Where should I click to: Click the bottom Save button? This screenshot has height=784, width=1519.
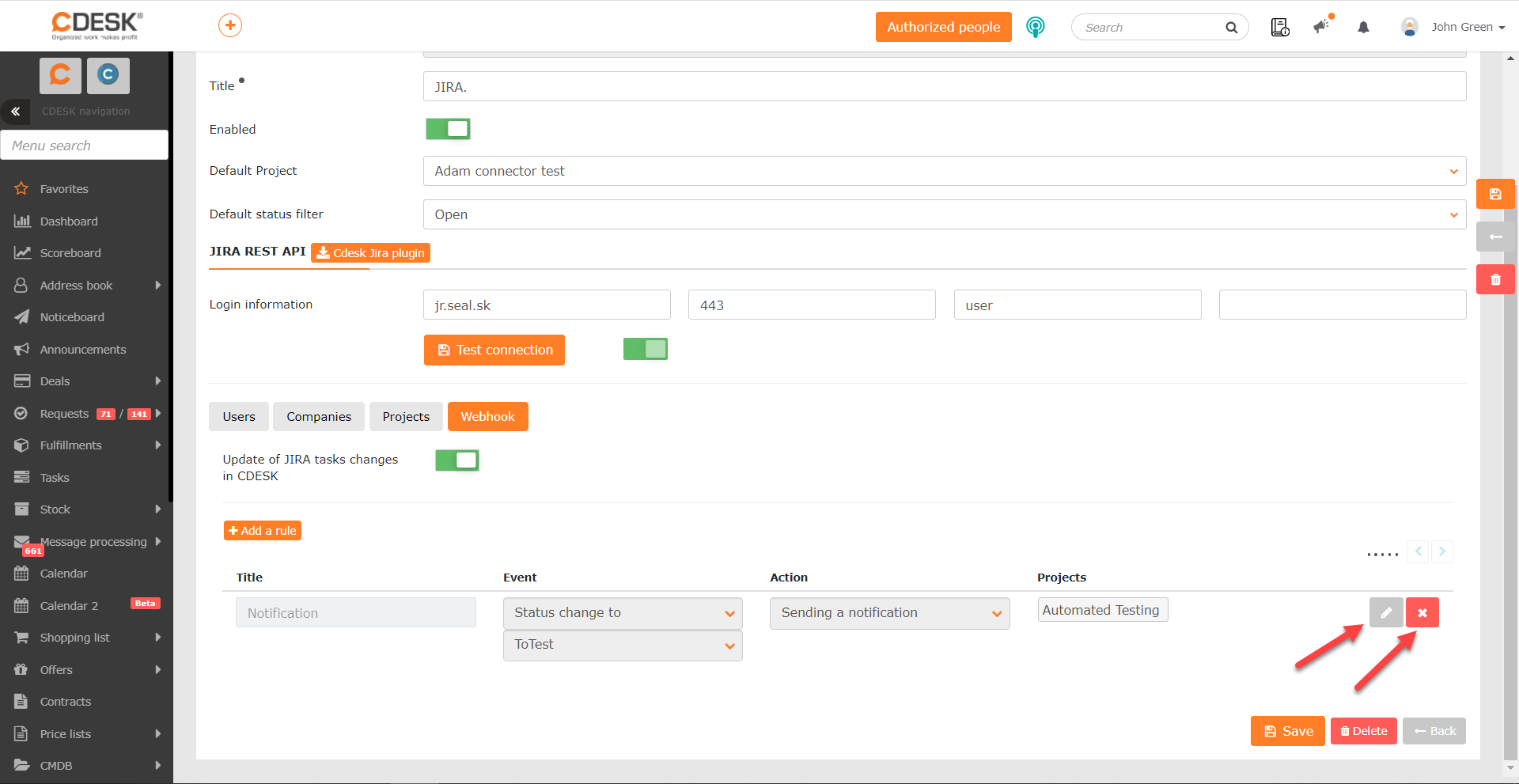click(1288, 731)
